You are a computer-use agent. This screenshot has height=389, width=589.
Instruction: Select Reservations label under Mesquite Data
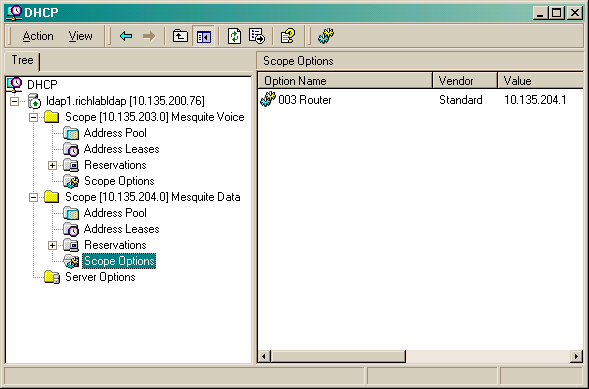(x=115, y=245)
